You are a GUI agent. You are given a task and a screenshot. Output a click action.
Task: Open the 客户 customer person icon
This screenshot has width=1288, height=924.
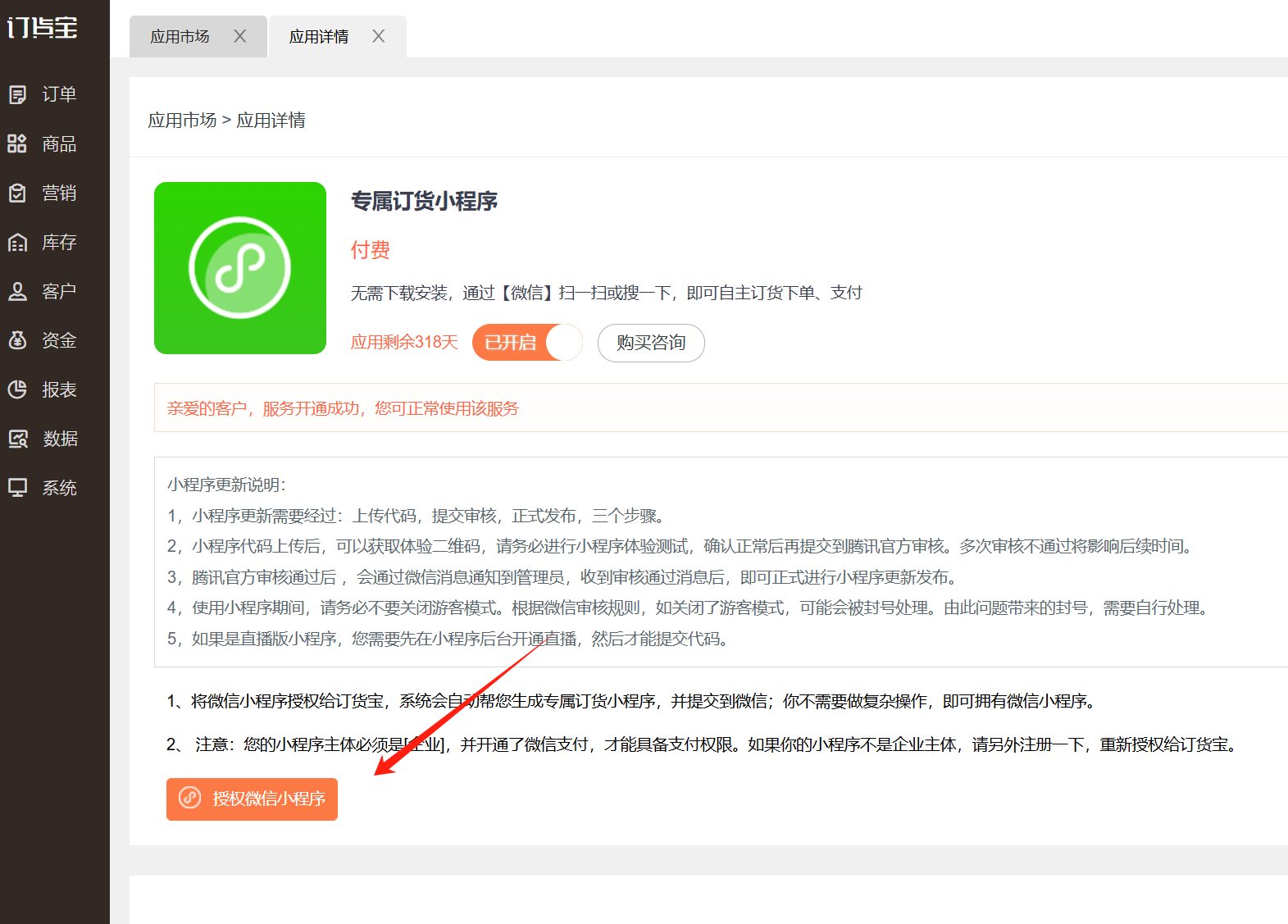(x=17, y=292)
